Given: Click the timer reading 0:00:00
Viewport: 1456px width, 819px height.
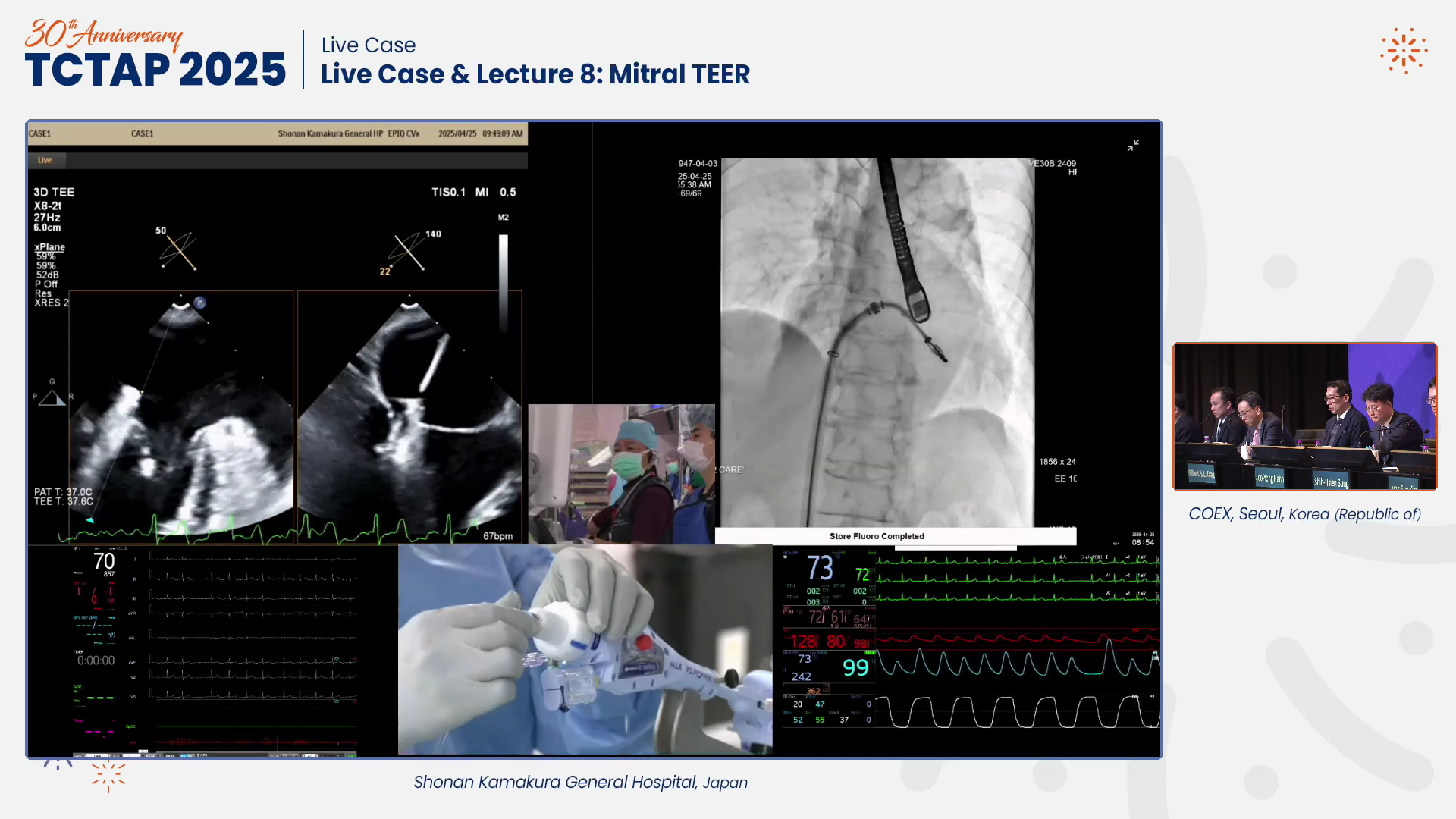Looking at the screenshot, I should 96,661.
